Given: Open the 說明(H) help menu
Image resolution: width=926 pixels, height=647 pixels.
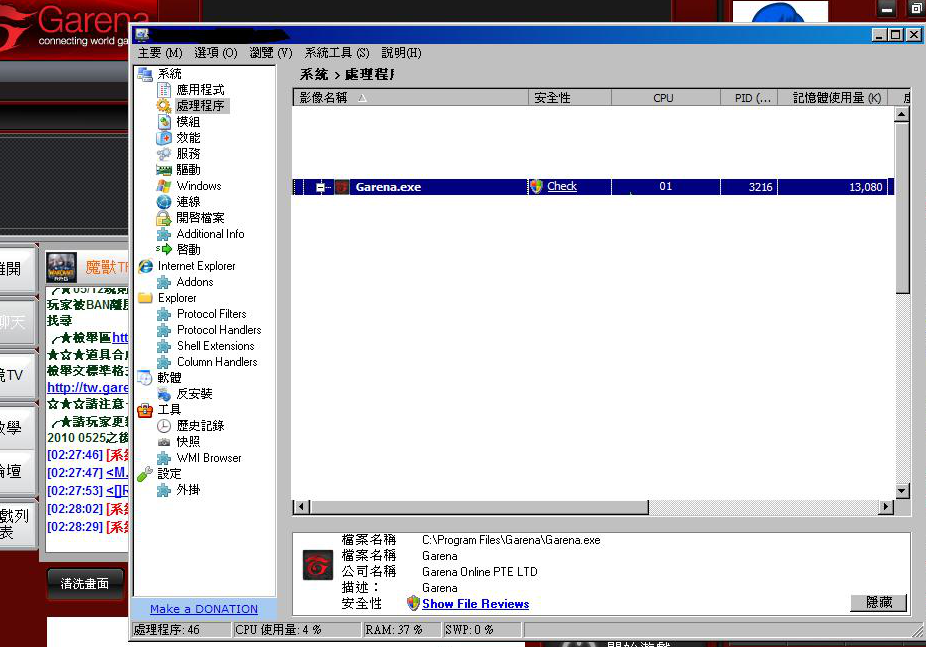Looking at the screenshot, I should [401, 53].
